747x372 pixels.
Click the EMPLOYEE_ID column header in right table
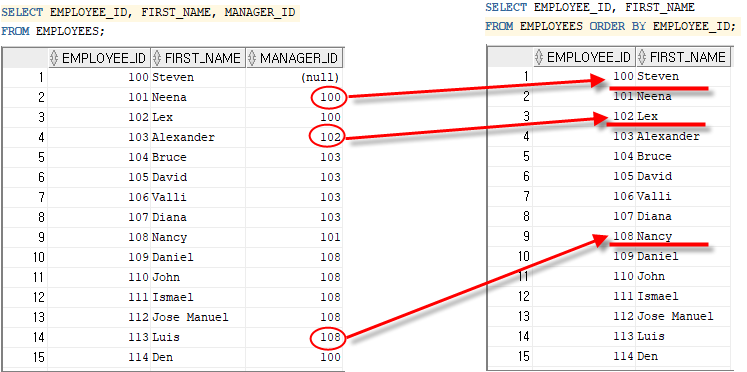point(584,57)
